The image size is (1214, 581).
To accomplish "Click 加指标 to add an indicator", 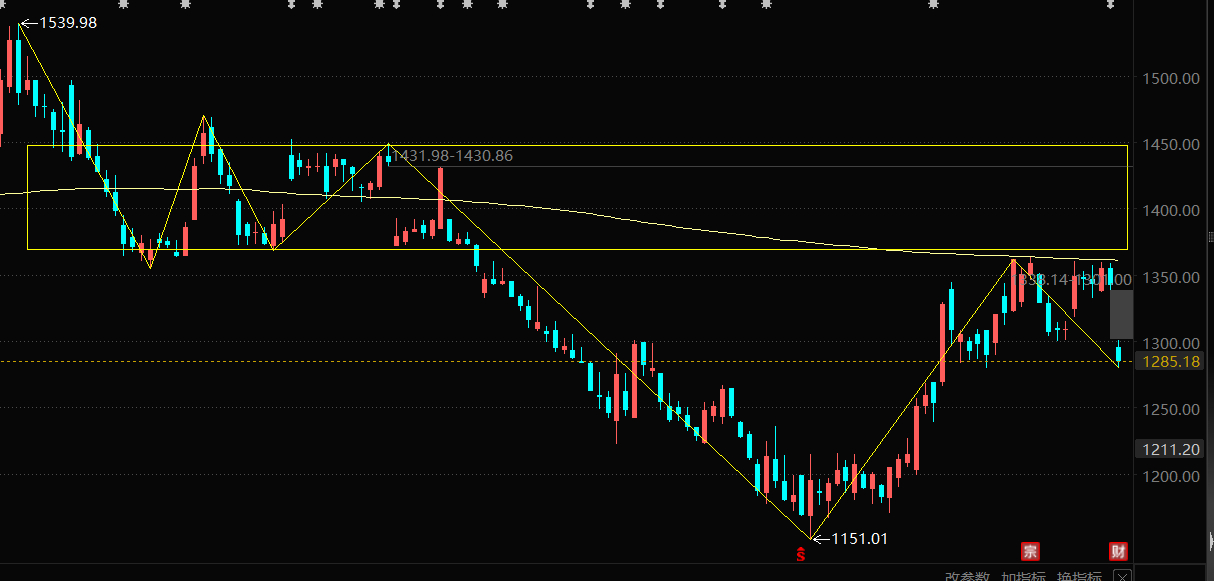I will (x=1023, y=576).
